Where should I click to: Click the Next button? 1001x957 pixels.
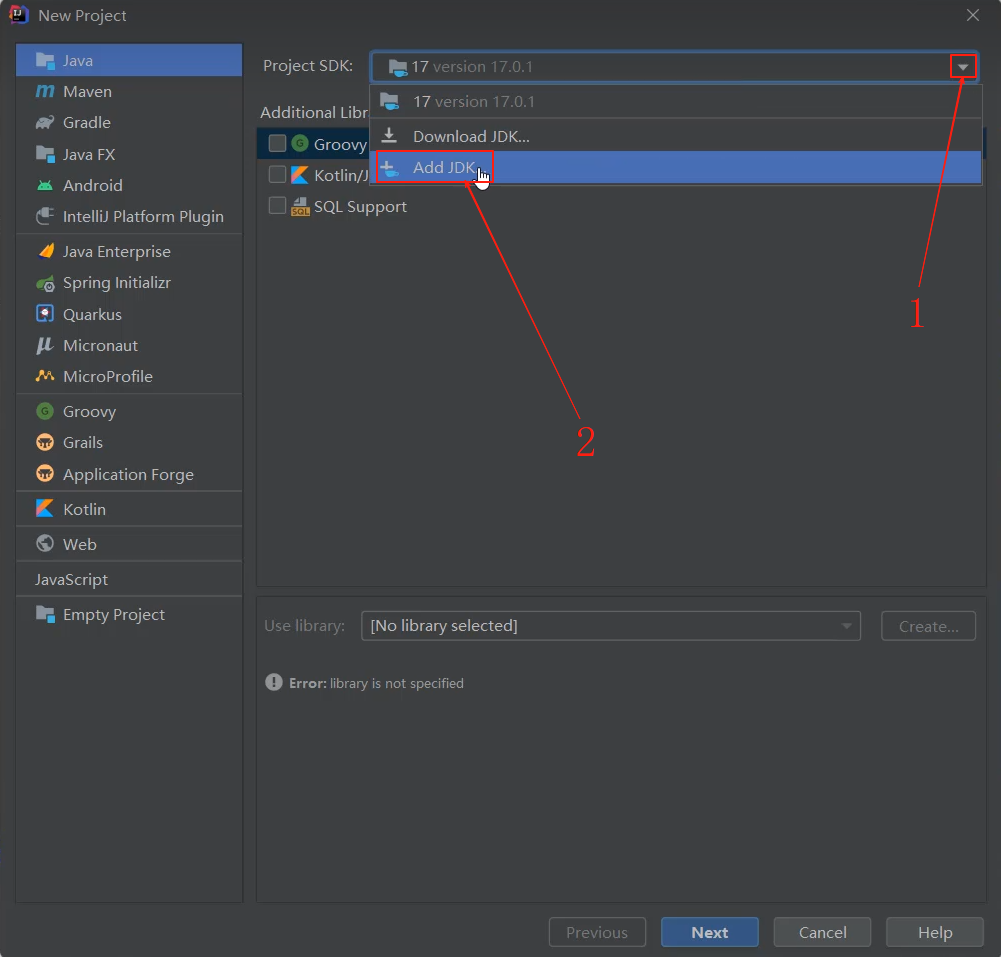click(709, 932)
